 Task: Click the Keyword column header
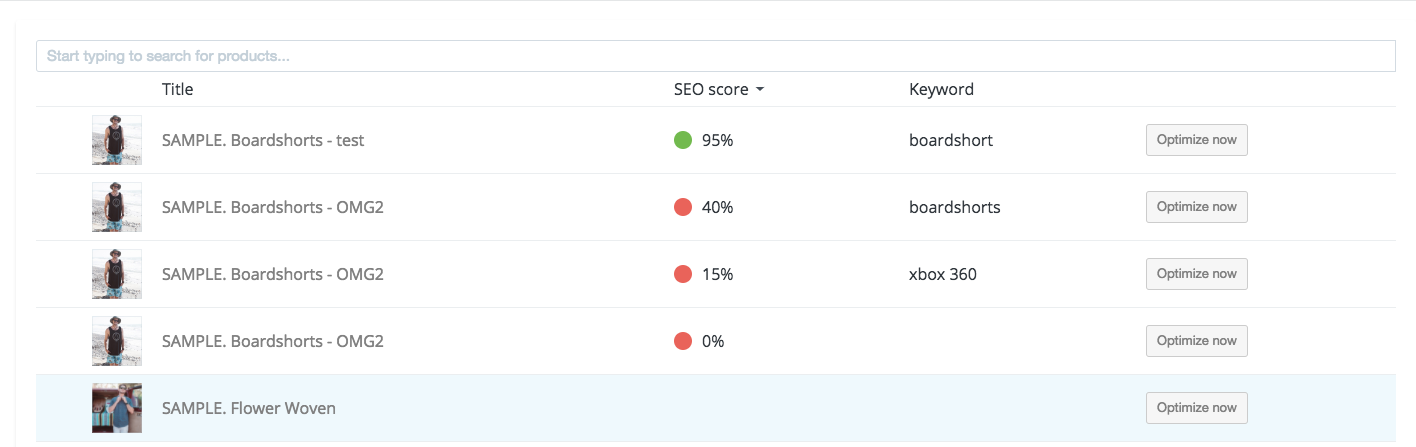pyautogui.click(x=941, y=89)
